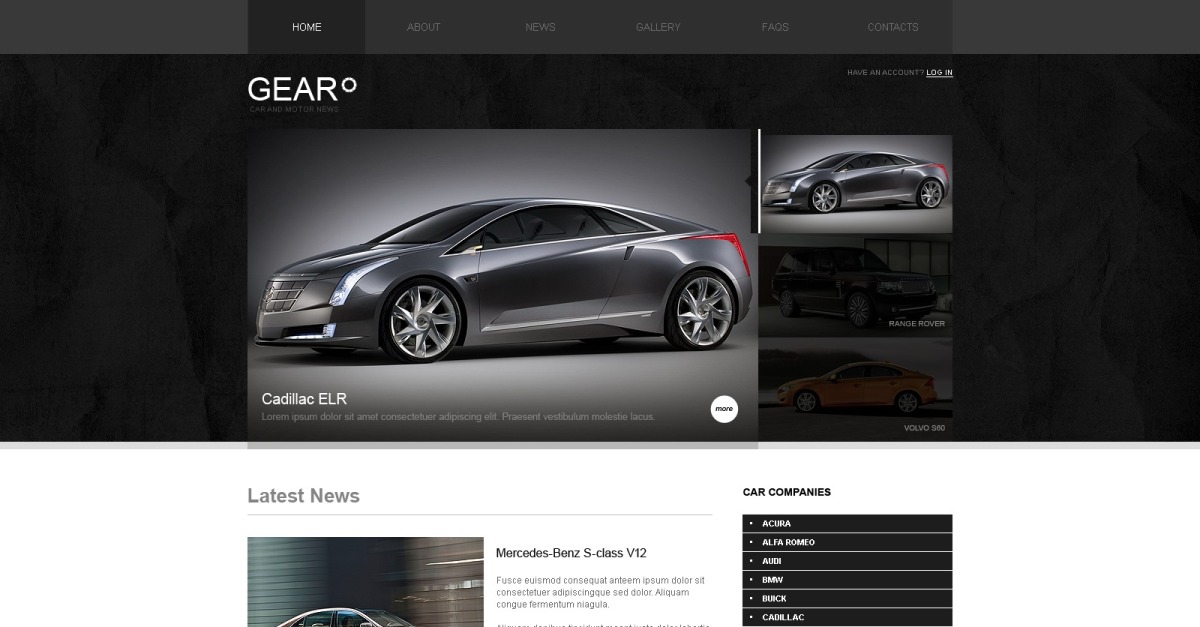Open the News menu item
Viewport: 1200px width, 627px height.
point(540,27)
